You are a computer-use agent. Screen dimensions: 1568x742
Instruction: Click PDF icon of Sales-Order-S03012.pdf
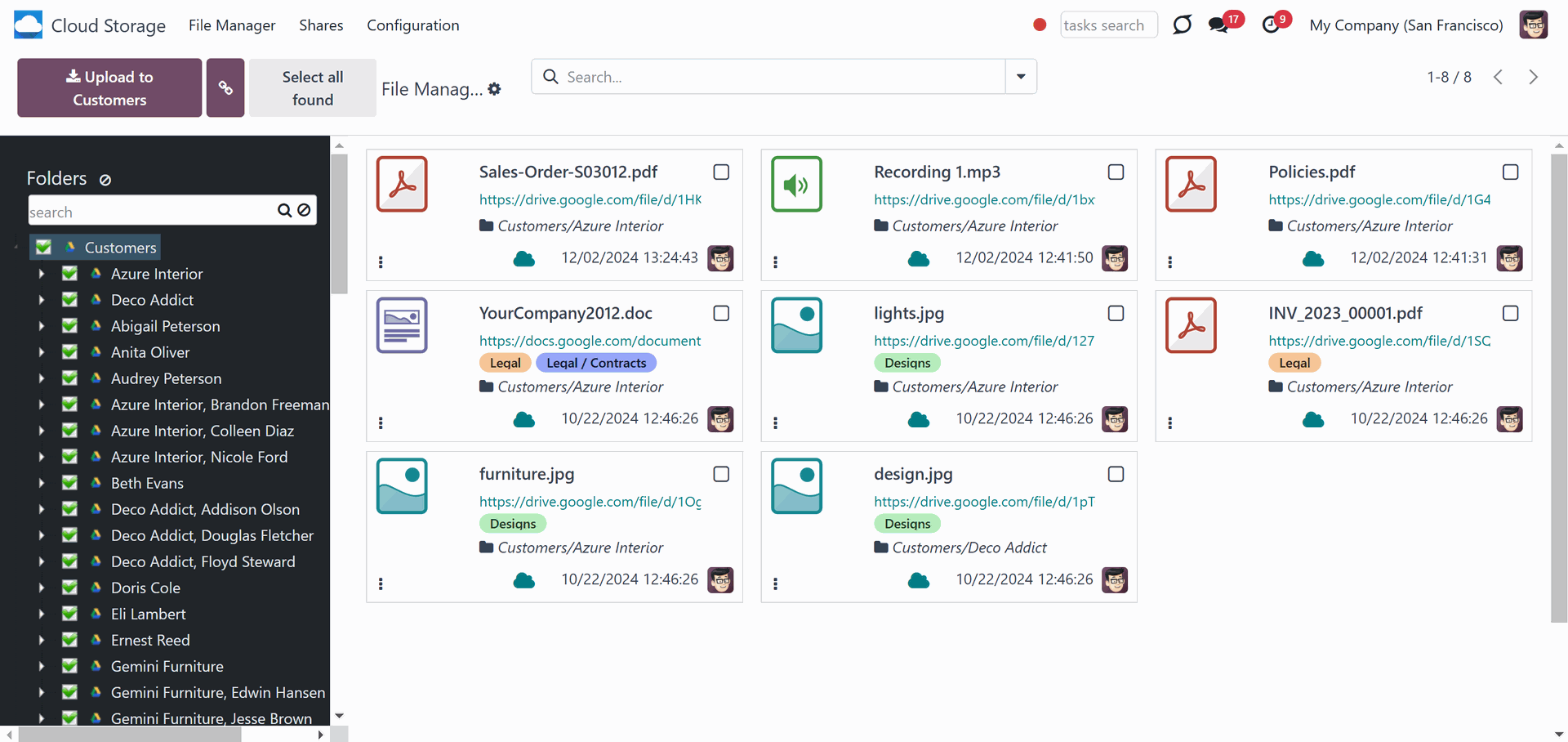[402, 184]
